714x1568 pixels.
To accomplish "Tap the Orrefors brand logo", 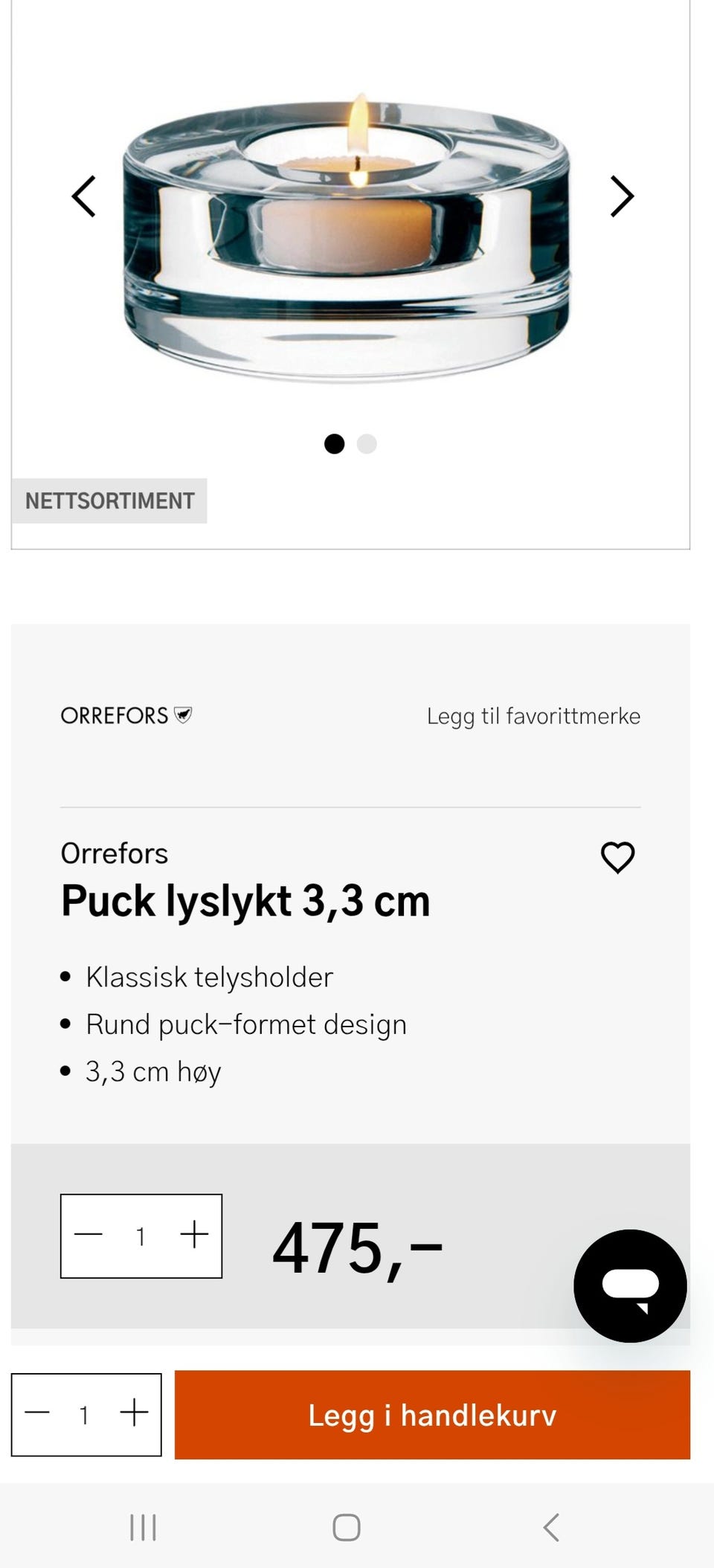I will (x=126, y=716).
